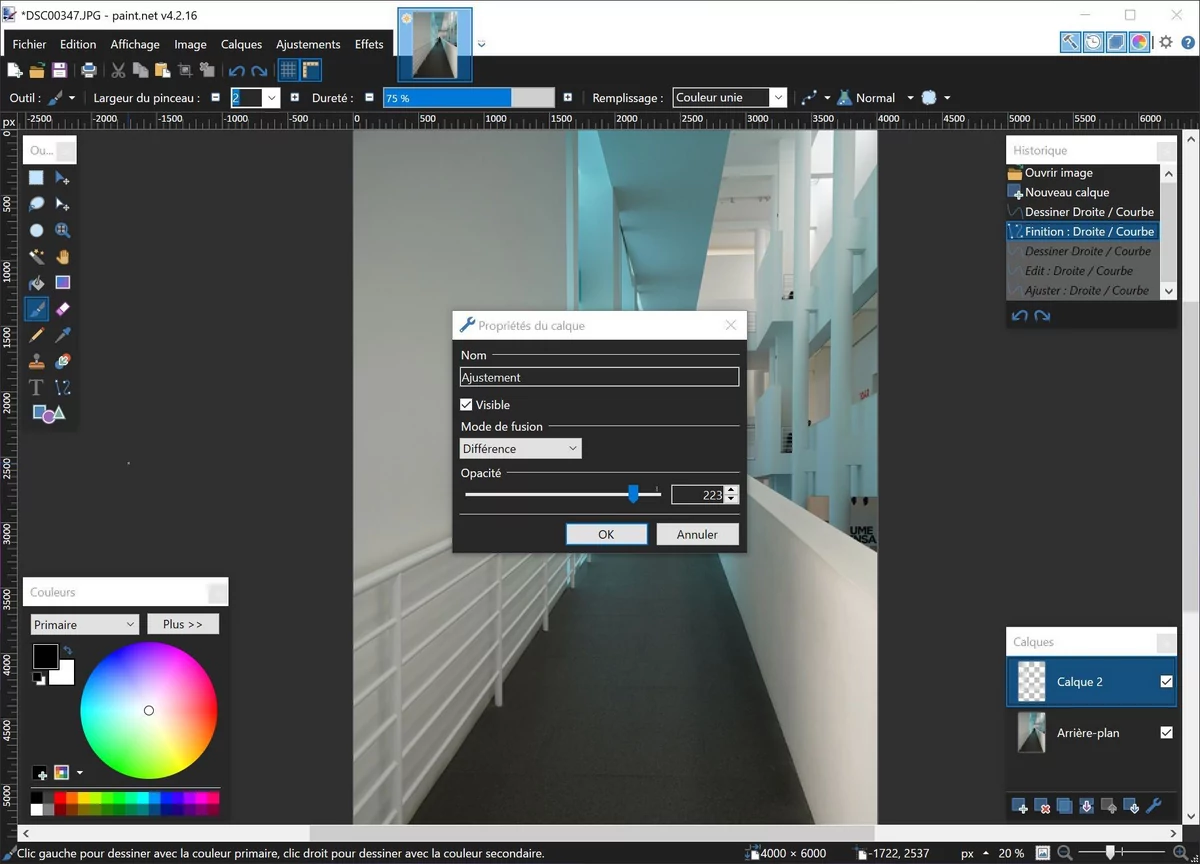Delete layer icon in Calques panel
Screen dimensions: 1200x864
1042,806
